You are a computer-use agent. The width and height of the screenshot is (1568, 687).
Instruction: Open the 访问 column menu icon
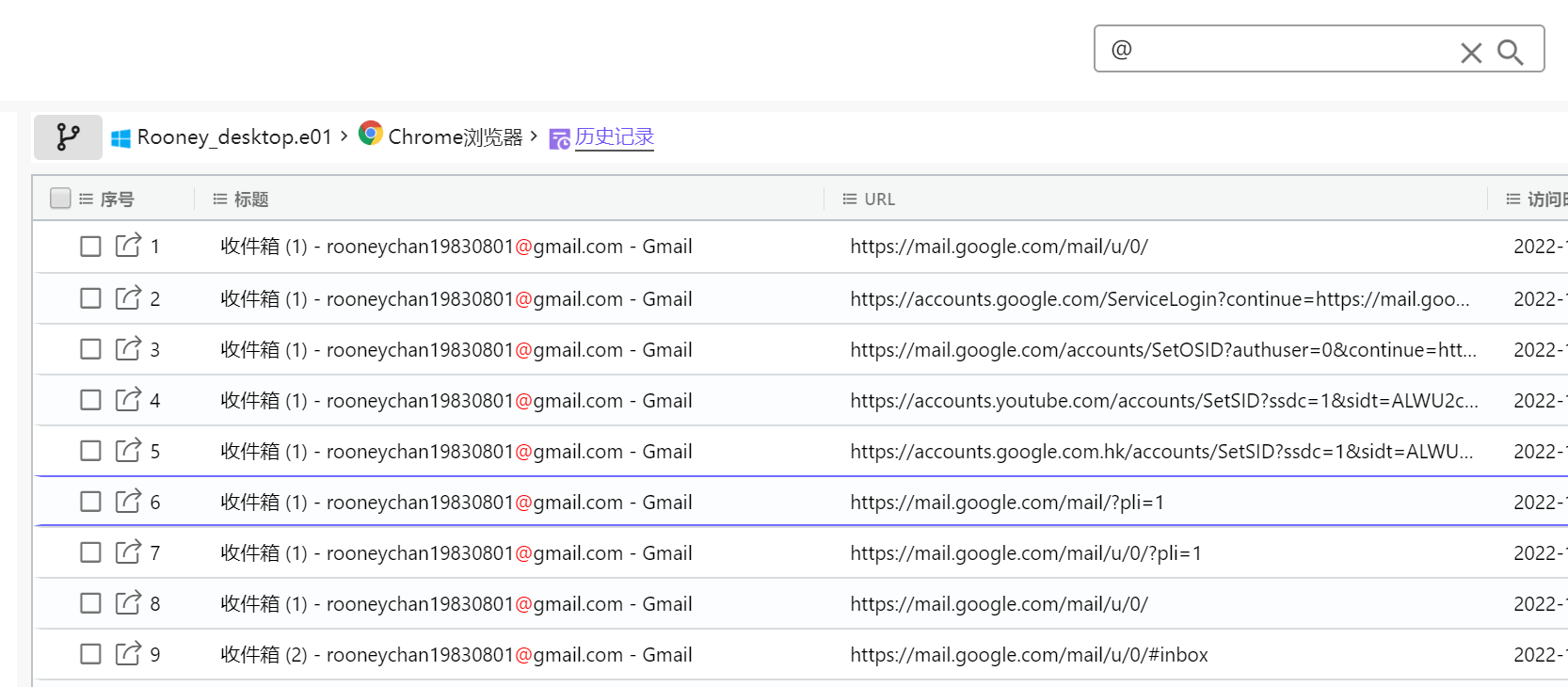point(1513,199)
